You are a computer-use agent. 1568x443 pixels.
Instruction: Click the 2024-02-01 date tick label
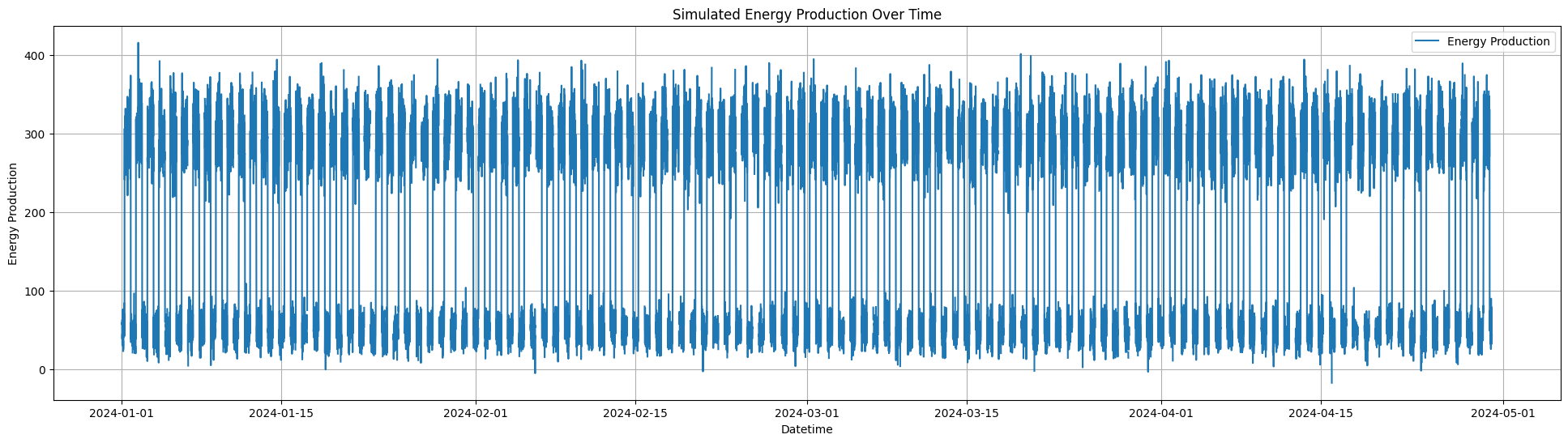point(476,413)
